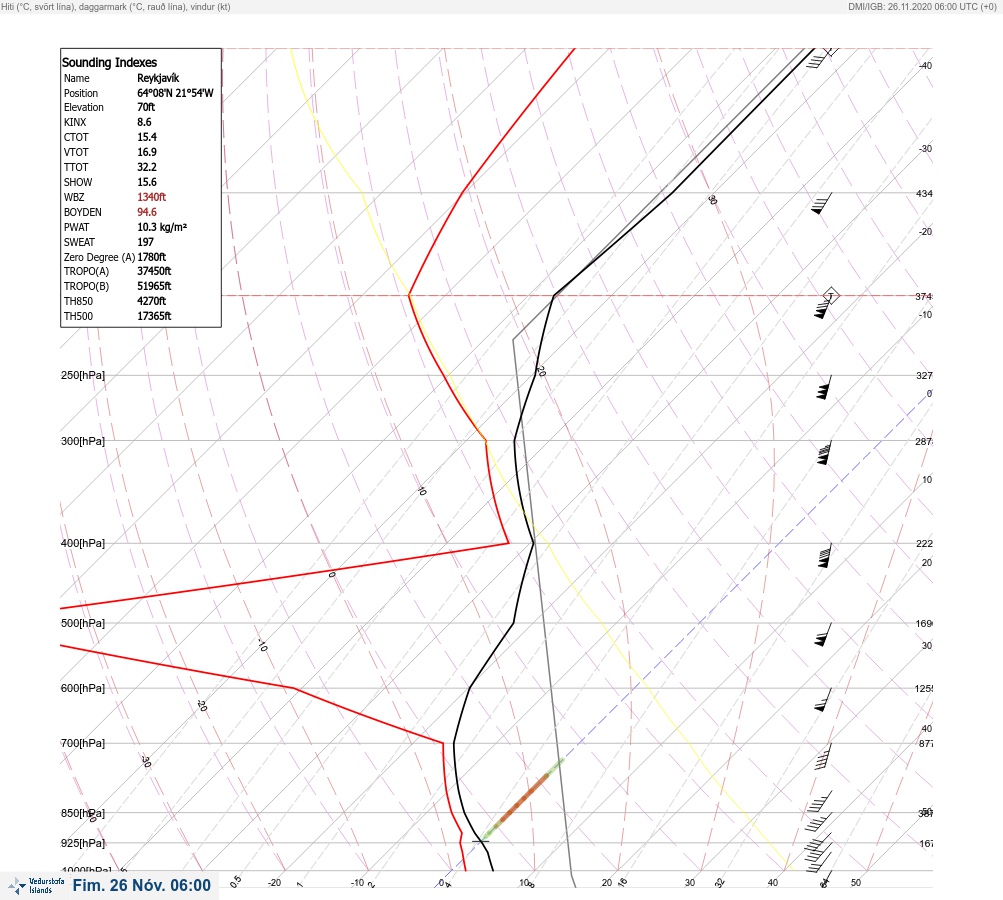
Task: Click the Elevation value 70ft
Action: tap(146, 107)
